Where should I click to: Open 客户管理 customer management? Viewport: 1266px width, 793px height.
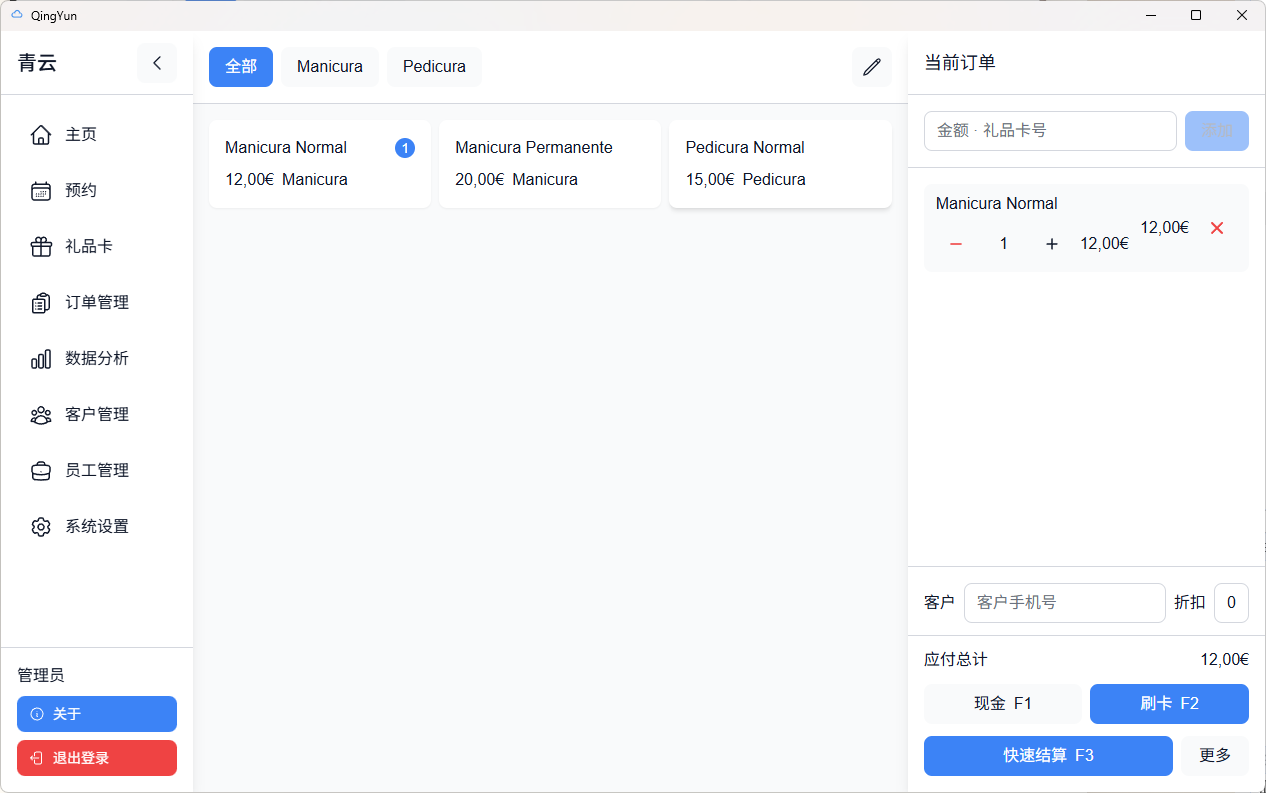click(97, 415)
